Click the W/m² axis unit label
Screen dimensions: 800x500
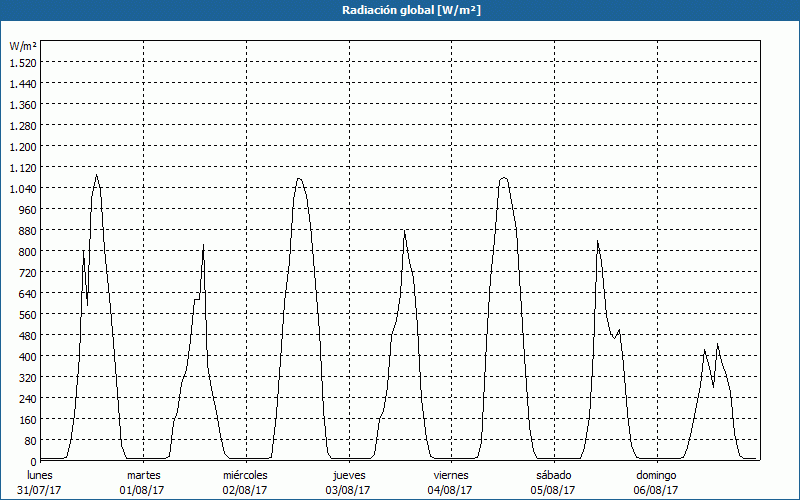pos(23,46)
